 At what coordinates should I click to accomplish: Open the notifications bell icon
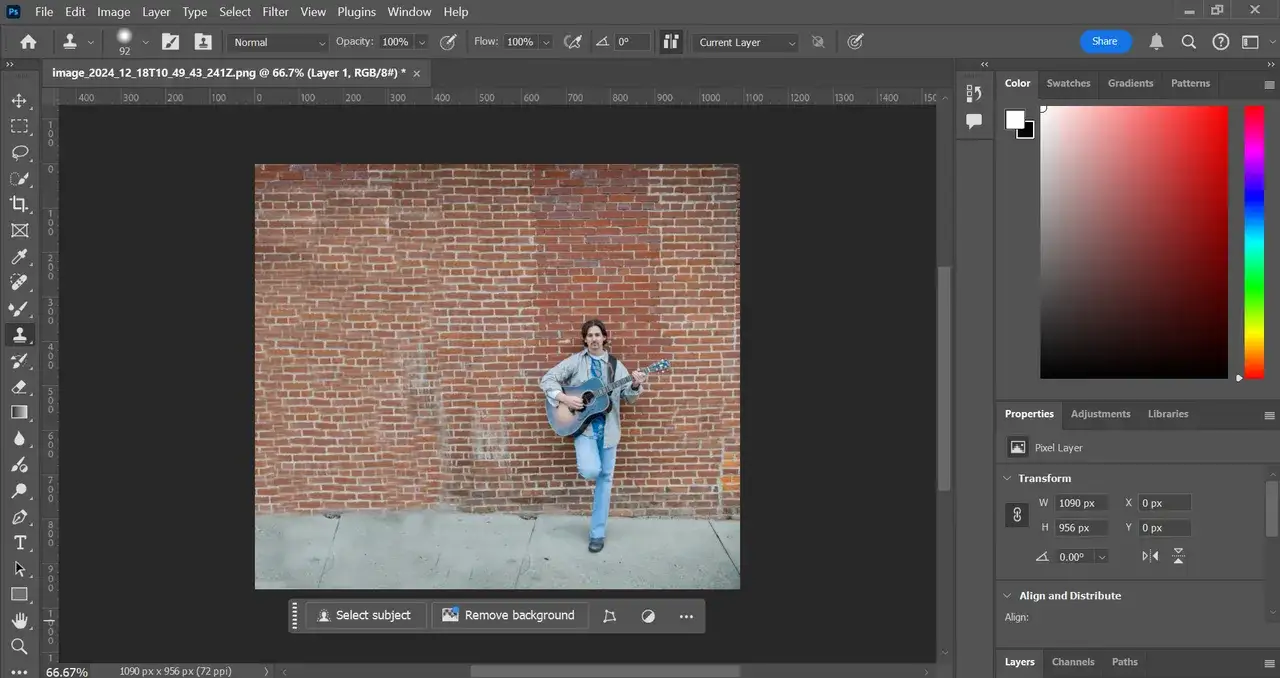[1156, 42]
